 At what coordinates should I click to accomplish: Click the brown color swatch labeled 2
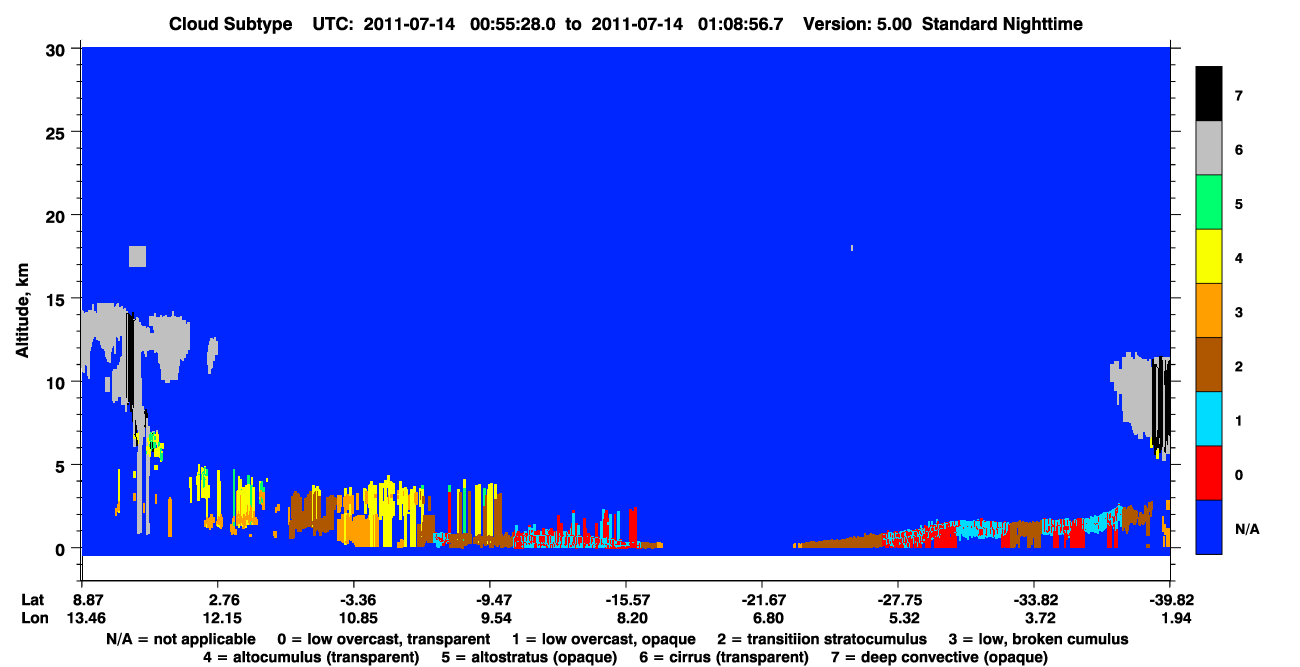coord(1209,364)
